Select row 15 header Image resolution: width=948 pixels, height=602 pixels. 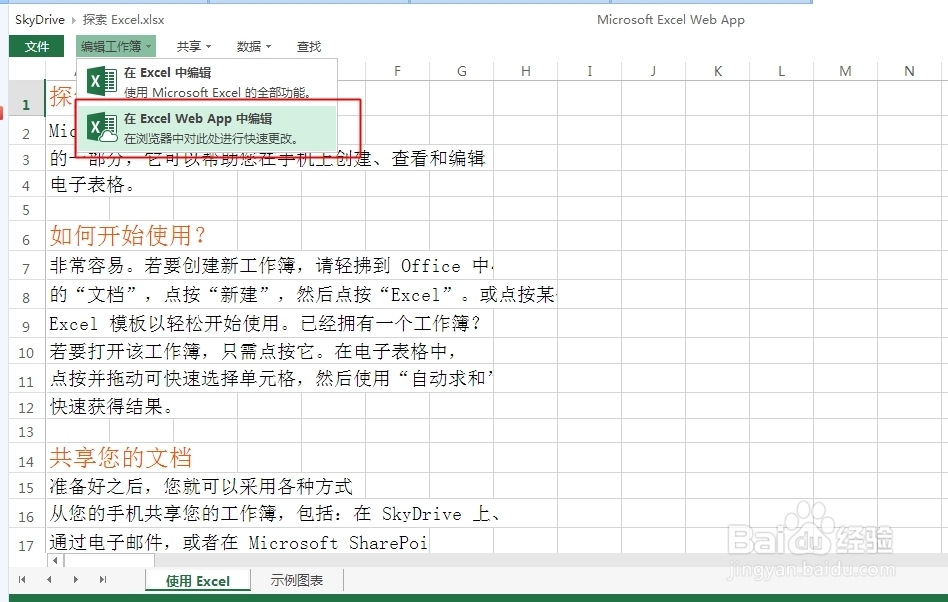coord(27,486)
